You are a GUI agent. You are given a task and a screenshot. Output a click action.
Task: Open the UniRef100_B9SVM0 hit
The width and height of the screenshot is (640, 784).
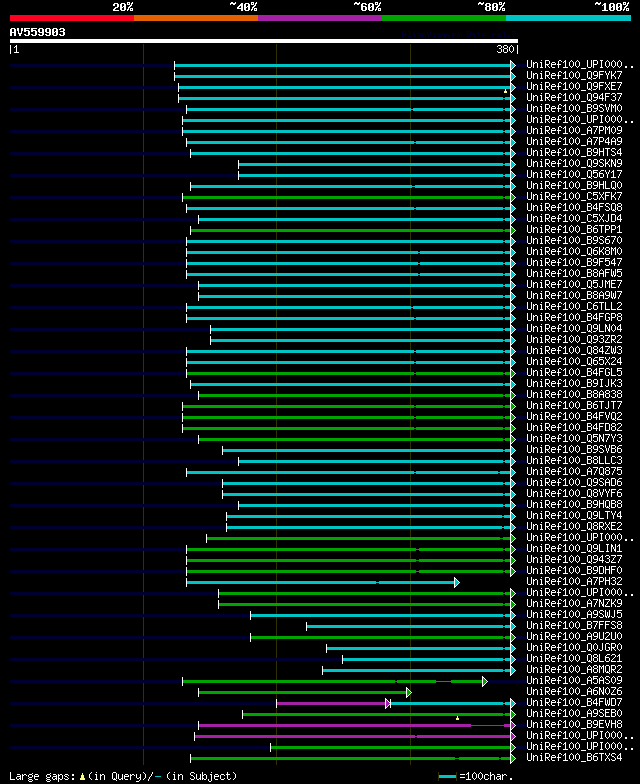(574, 108)
